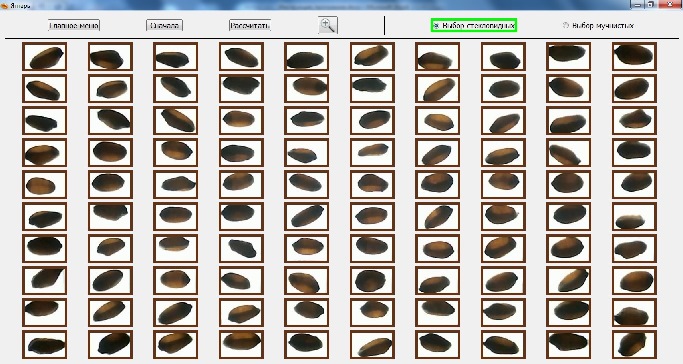Select grain thumbnail in fourth row, second column
This screenshot has height=364, width=683.
(110, 152)
